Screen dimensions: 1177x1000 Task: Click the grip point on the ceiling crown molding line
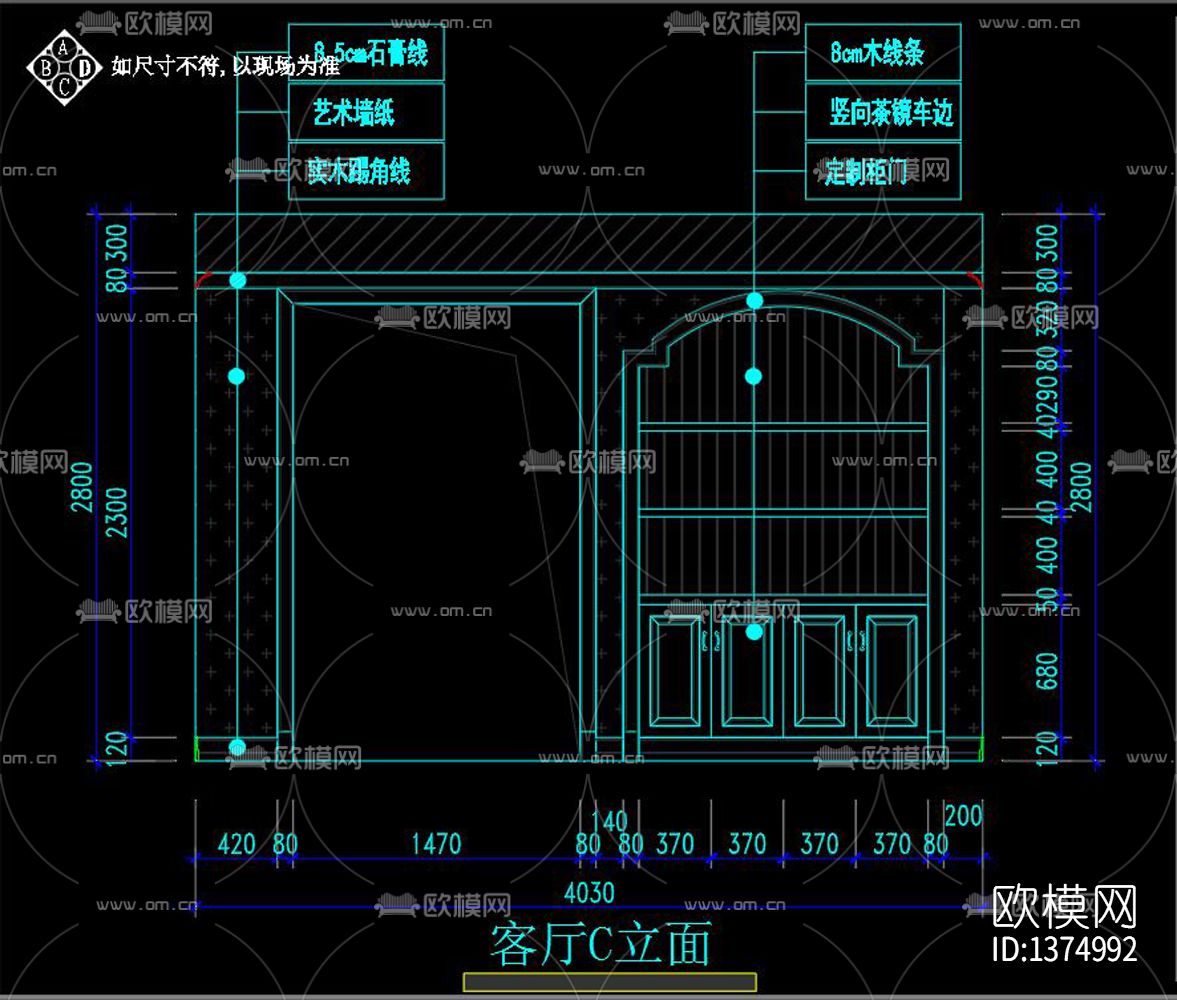[236, 280]
